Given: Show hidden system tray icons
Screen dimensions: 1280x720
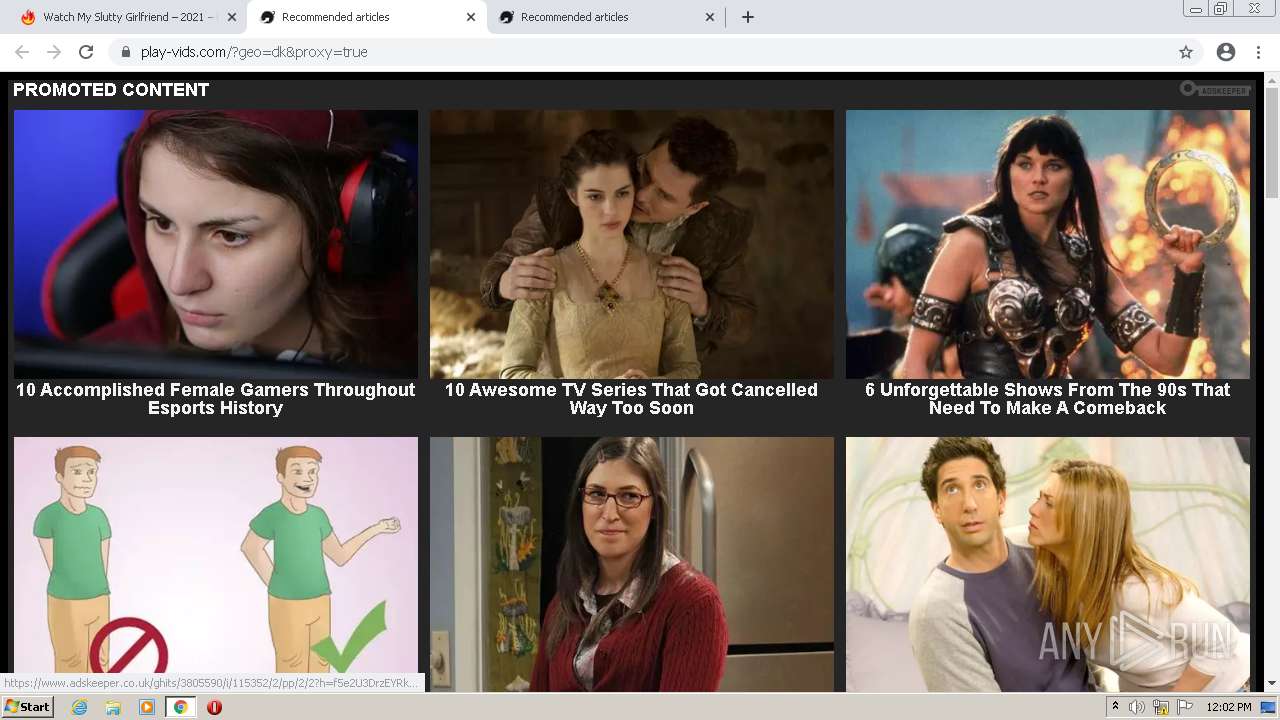Looking at the screenshot, I should point(1115,707).
